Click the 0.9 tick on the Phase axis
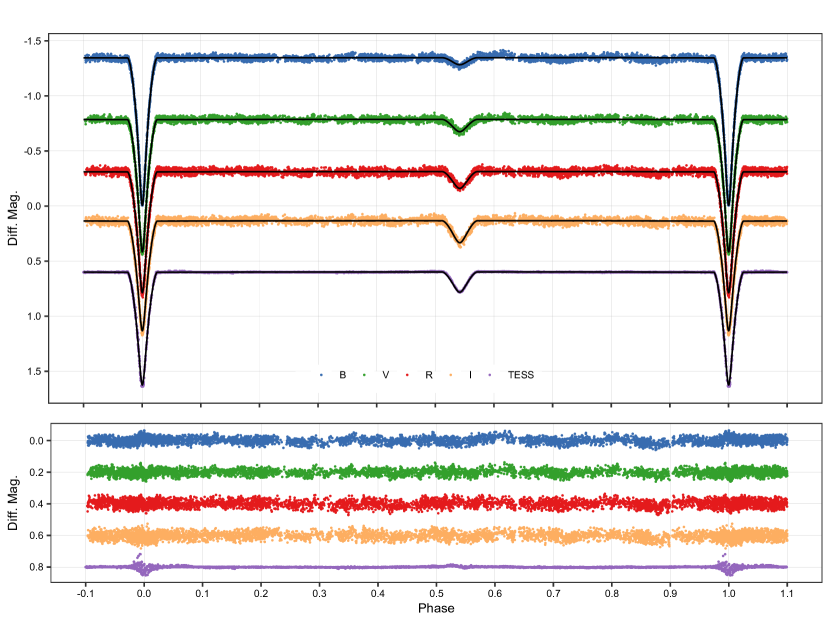This screenshot has height=623, width=830. pyautogui.click(x=670, y=593)
